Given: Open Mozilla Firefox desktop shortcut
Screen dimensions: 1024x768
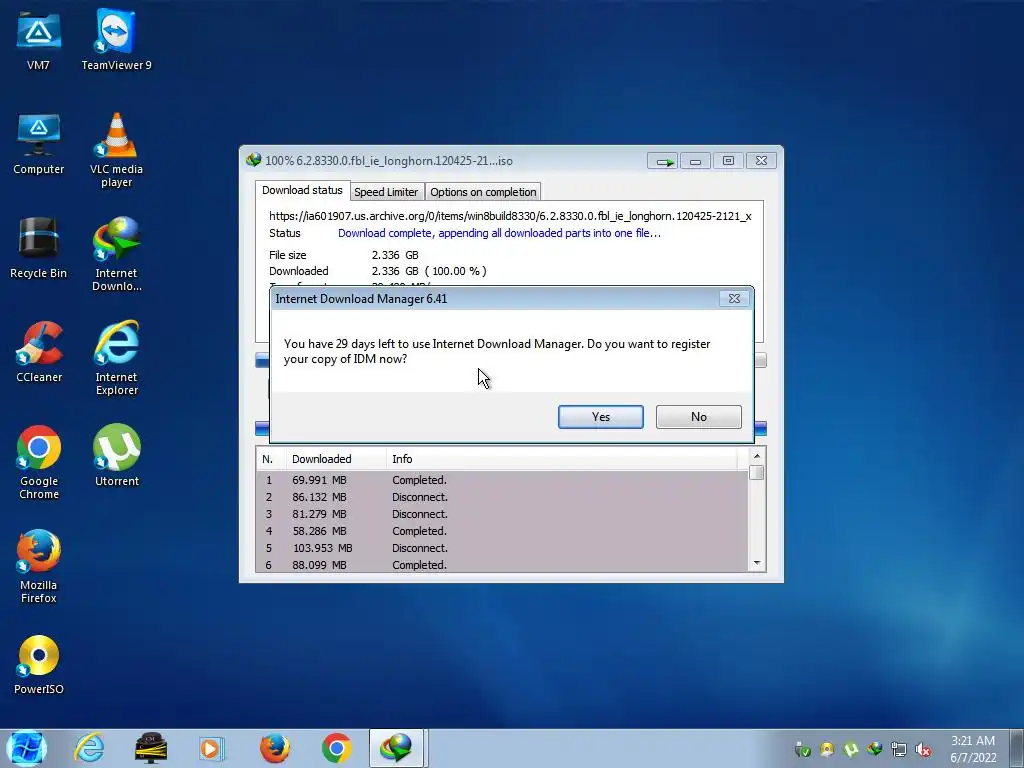Looking at the screenshot, I should (39, 566).
